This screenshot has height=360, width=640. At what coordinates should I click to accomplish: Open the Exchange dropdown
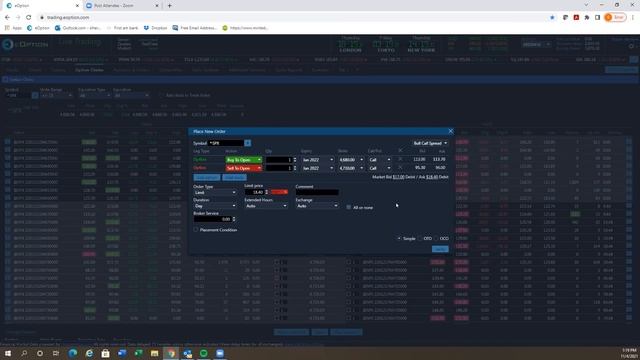point(317,206)
